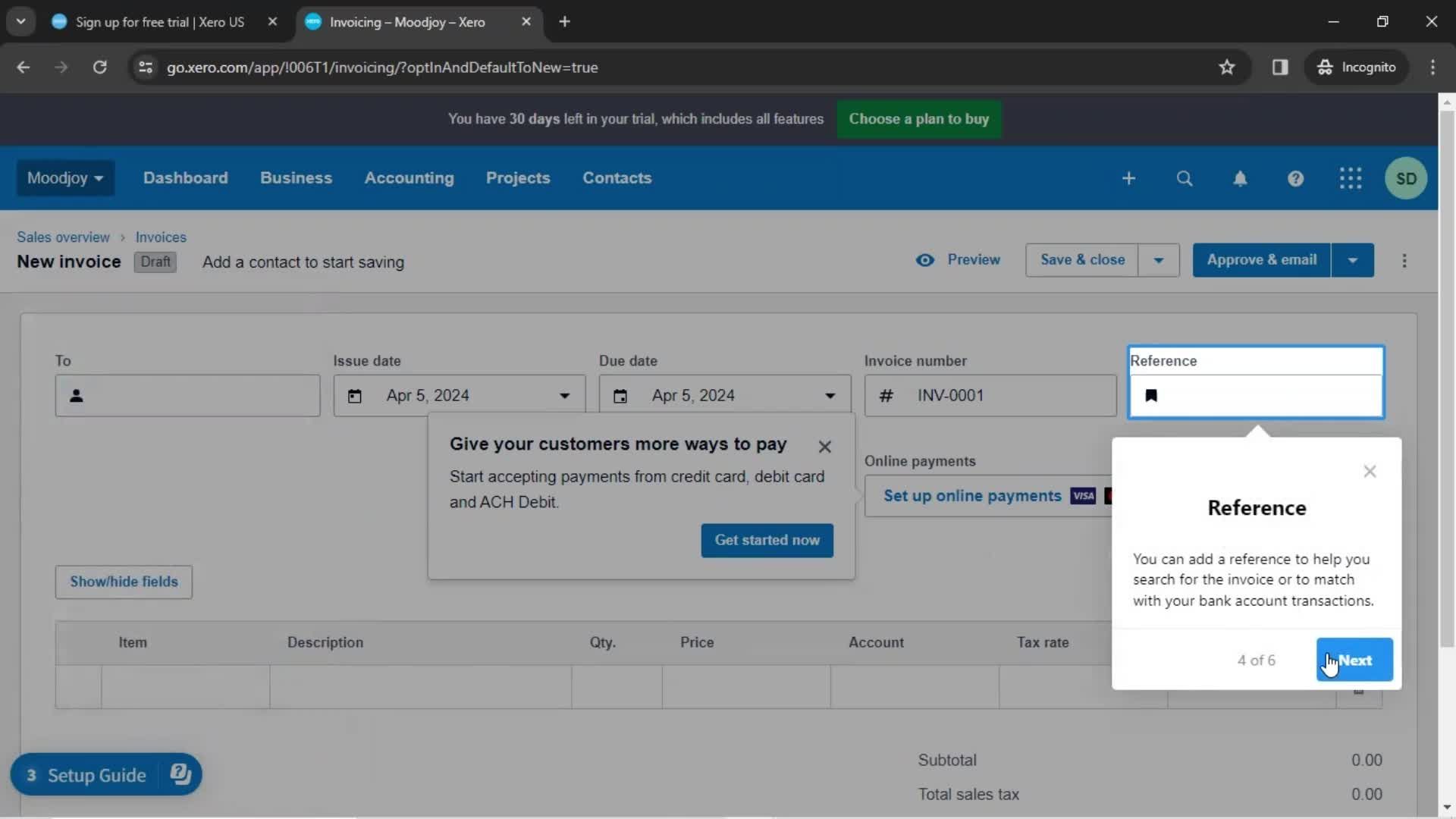Screen dimensions: 1456x819
Task: Bookmark this page with star icon
Action: point(1227,67)
